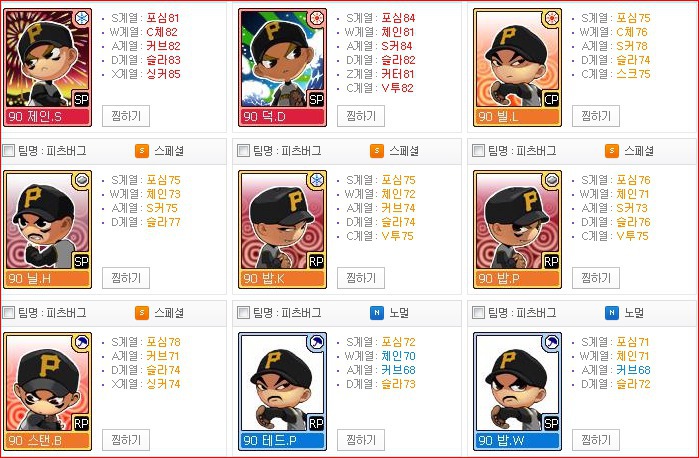The height and width of the screenshot is (458, 699).
Task: Open the 밥.W player card image
Action: coord(517,391)
